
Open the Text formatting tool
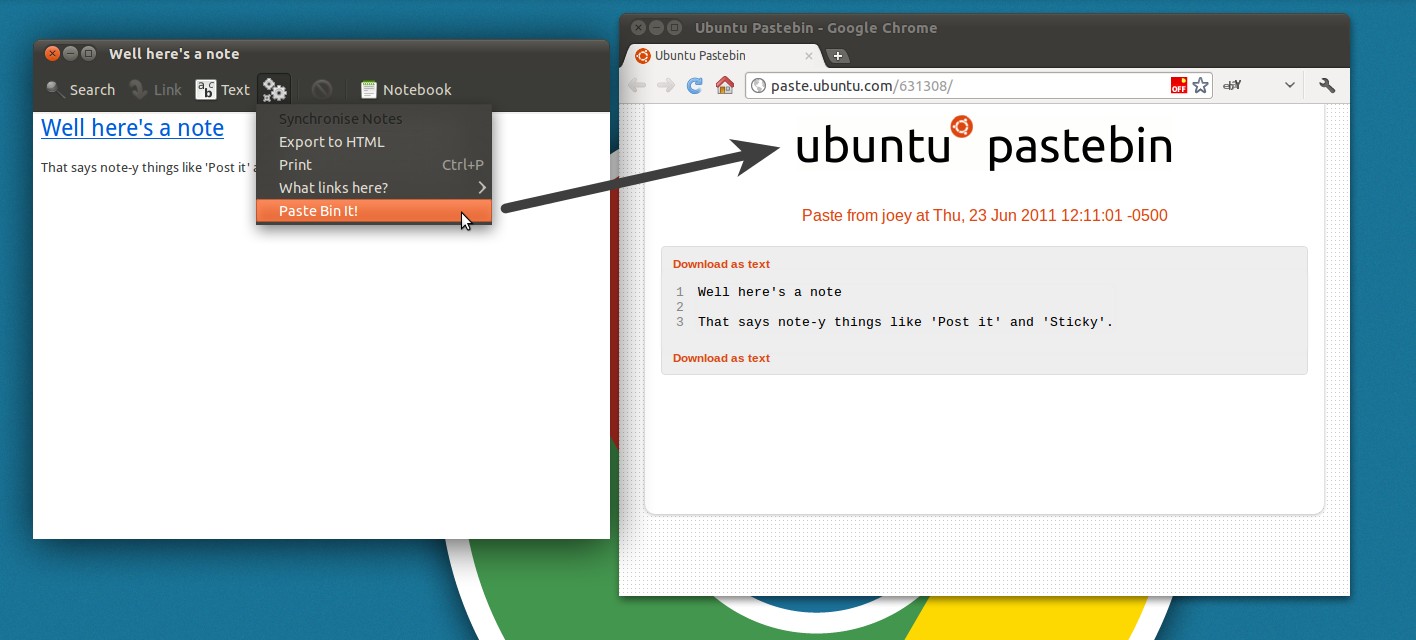pos(222,90)
